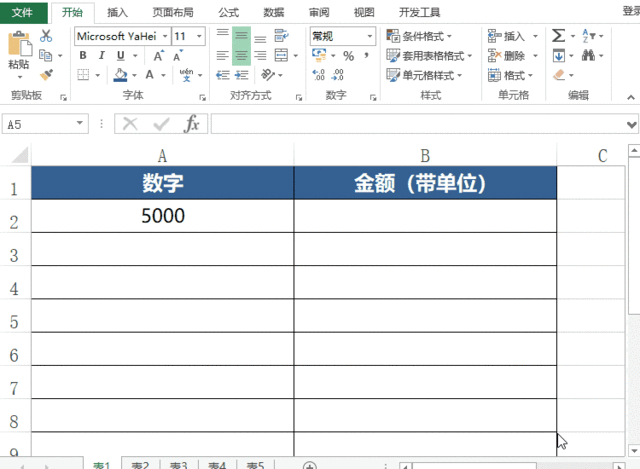Viewport: 640px width, 469px height.
Task: Click Find and Select binoculars
Action: (x=588, y=55)
